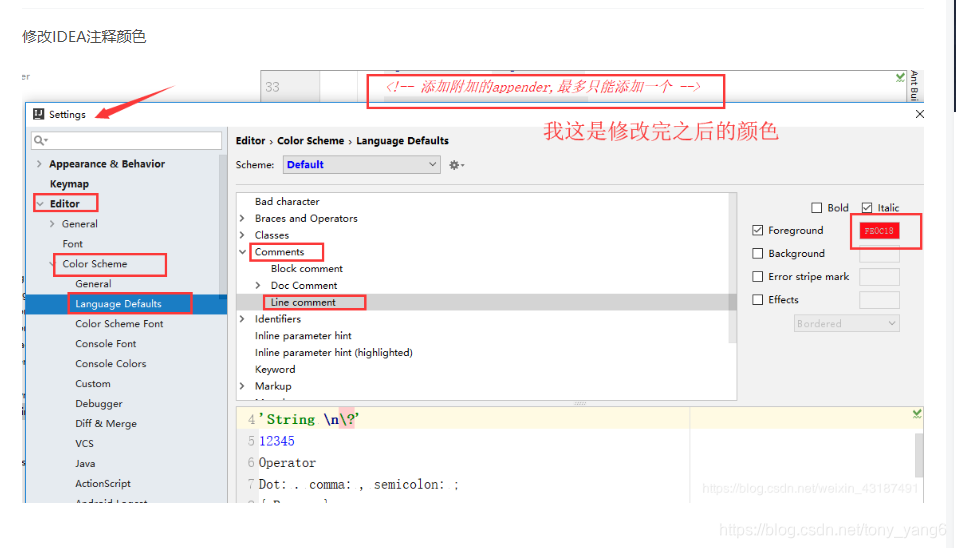
Task: Uncheck the Foreground checkbox
Action: click(x=757, y=230)
